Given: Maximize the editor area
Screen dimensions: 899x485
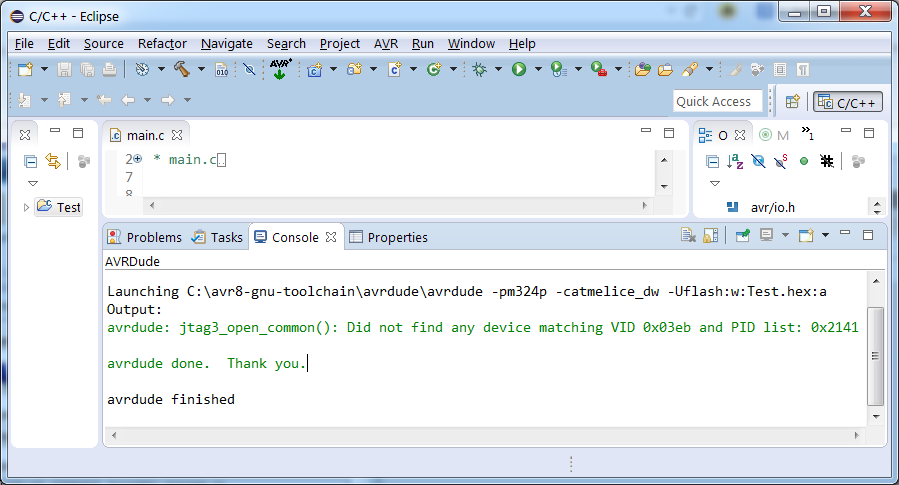Looking at the screenshot, I should tap(669, 133).
